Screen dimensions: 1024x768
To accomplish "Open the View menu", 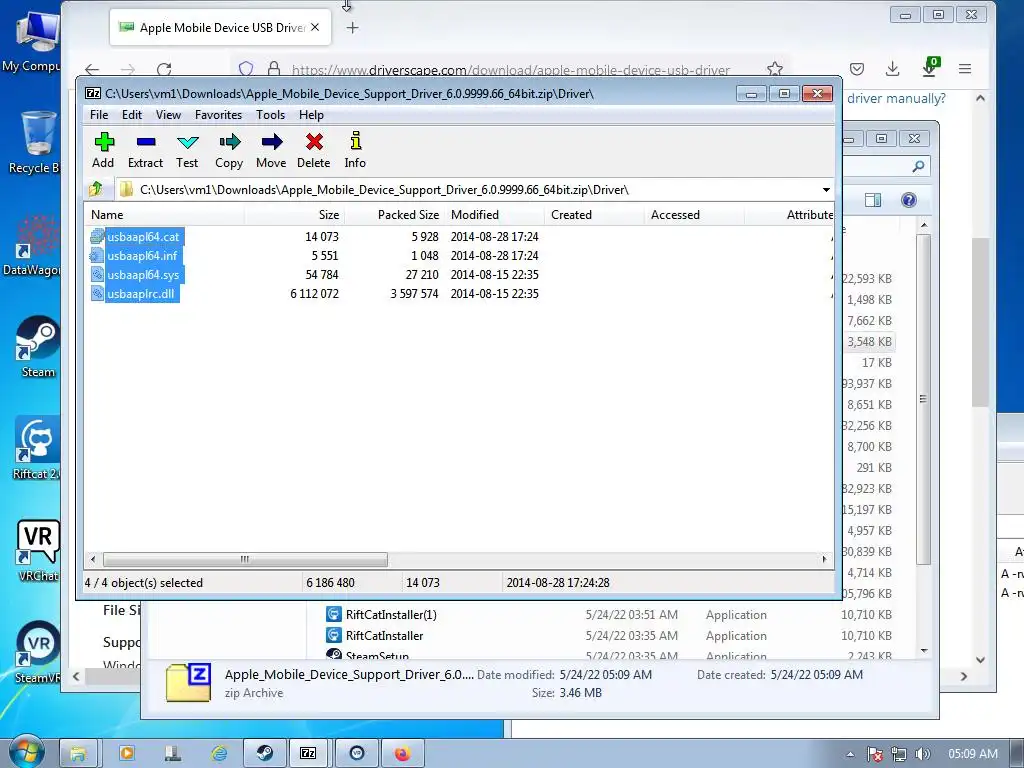I will click(x=168, y=115).
